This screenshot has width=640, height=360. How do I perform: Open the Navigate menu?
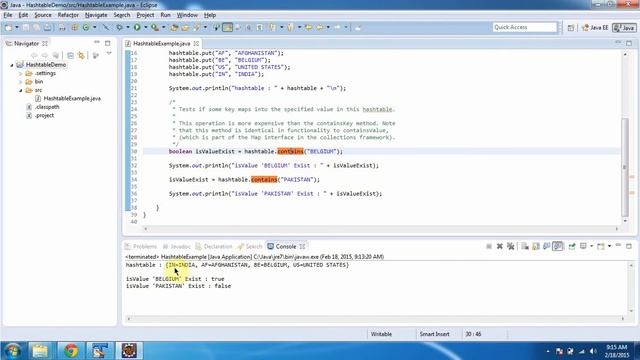[x=96, y=15]
